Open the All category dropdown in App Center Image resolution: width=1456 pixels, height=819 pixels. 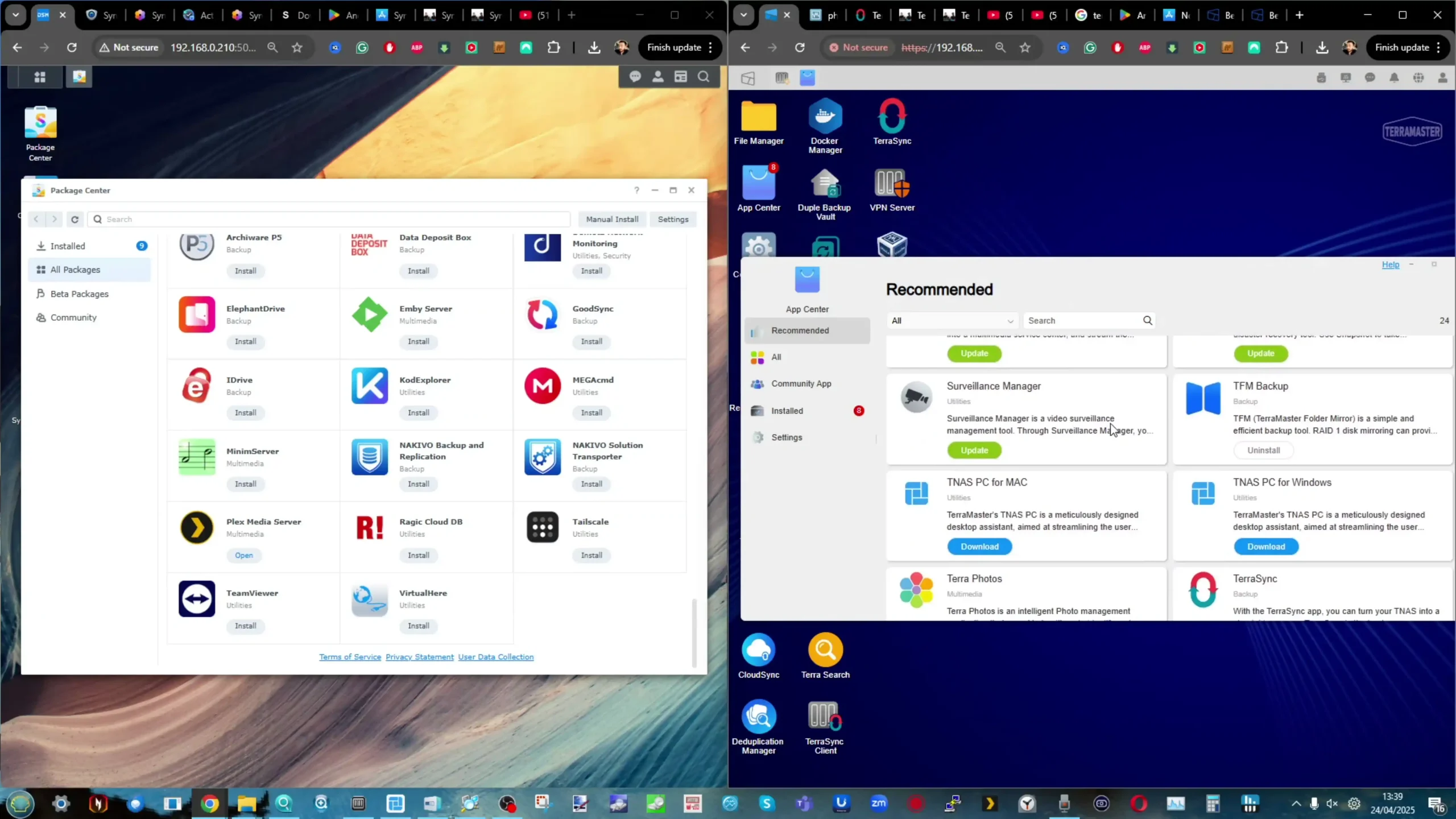click(x=953, y=320)
